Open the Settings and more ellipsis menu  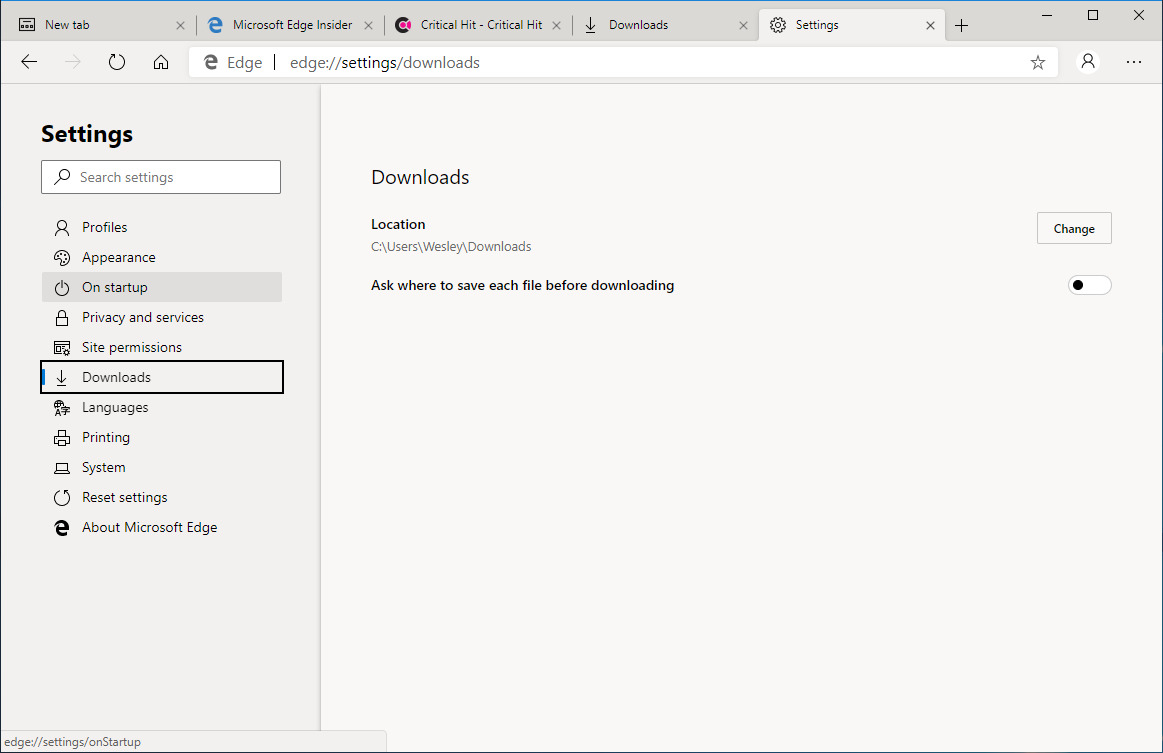pyautogui.click(x=1133, y=62)
